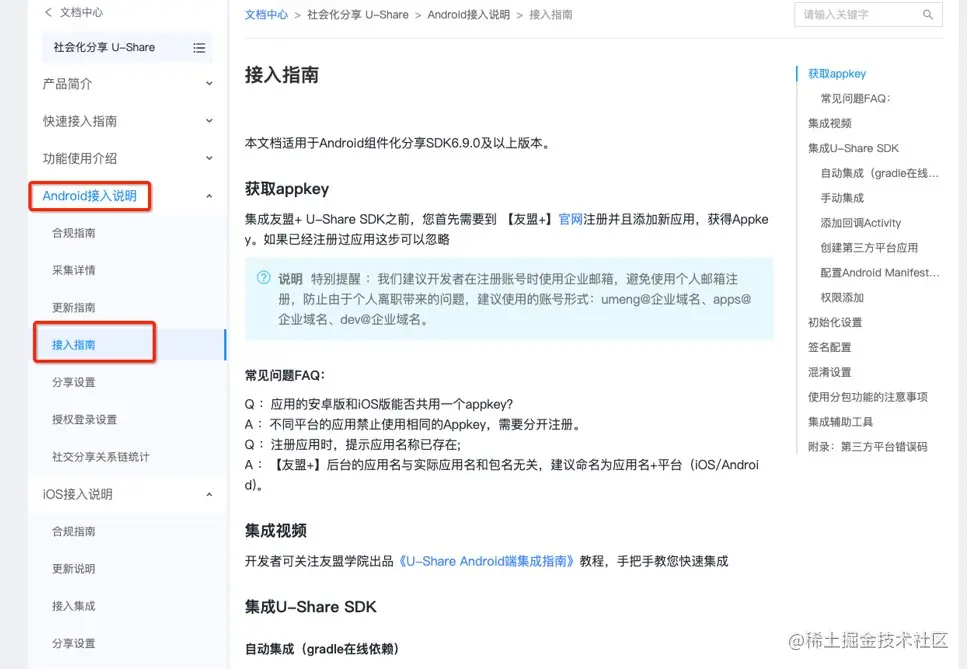Image resolution: width=968 pixels, height=670 pixels.
Task: Jump to 附录:第三方平台错误码 in the outline
Action: click(x=867, y=446)
